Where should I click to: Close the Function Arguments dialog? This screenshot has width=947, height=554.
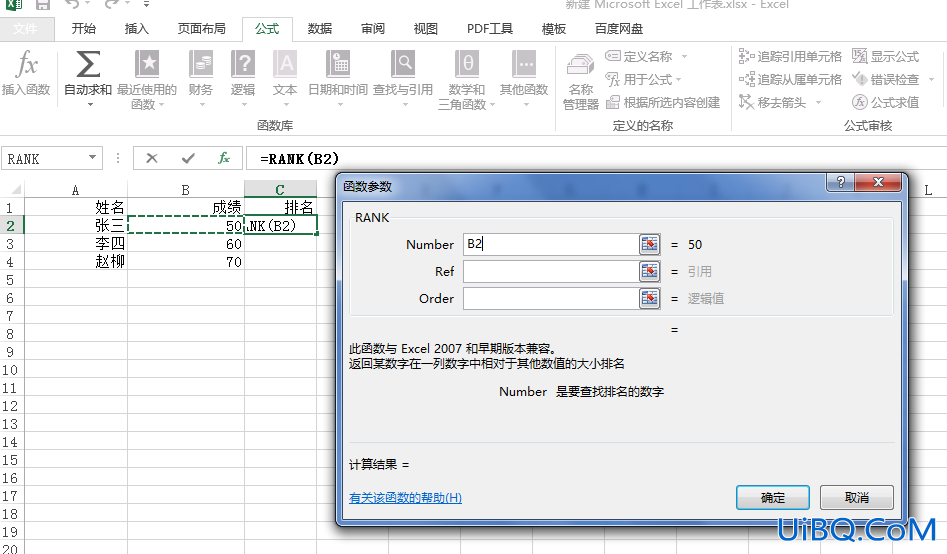click(878, 182)
